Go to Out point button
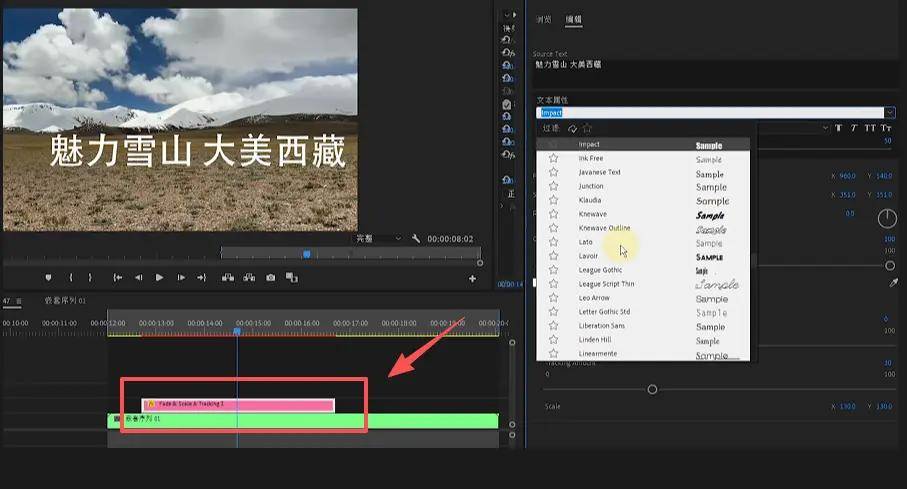This screenshot has height=489, width=907. coord(201,278)
